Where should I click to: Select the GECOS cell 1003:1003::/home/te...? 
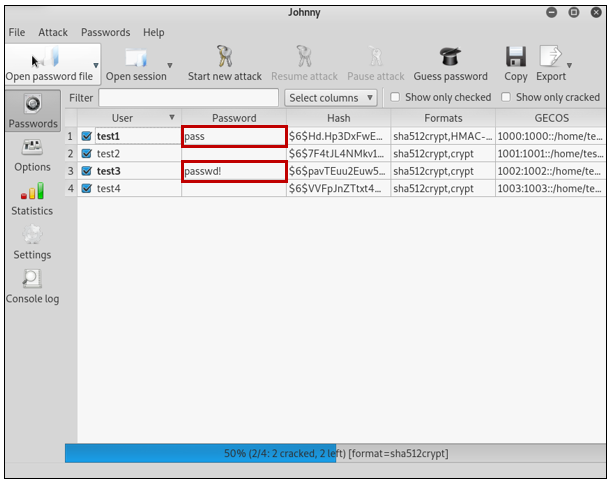[x=551, y=188]
